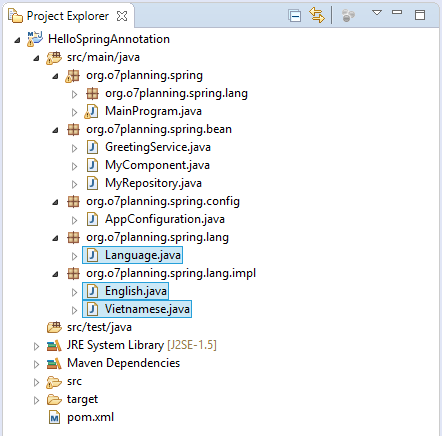Click the pom.xml Maven file icon
Screen dimensions: 442x436
pyautogui.click(x=54, y=417)
